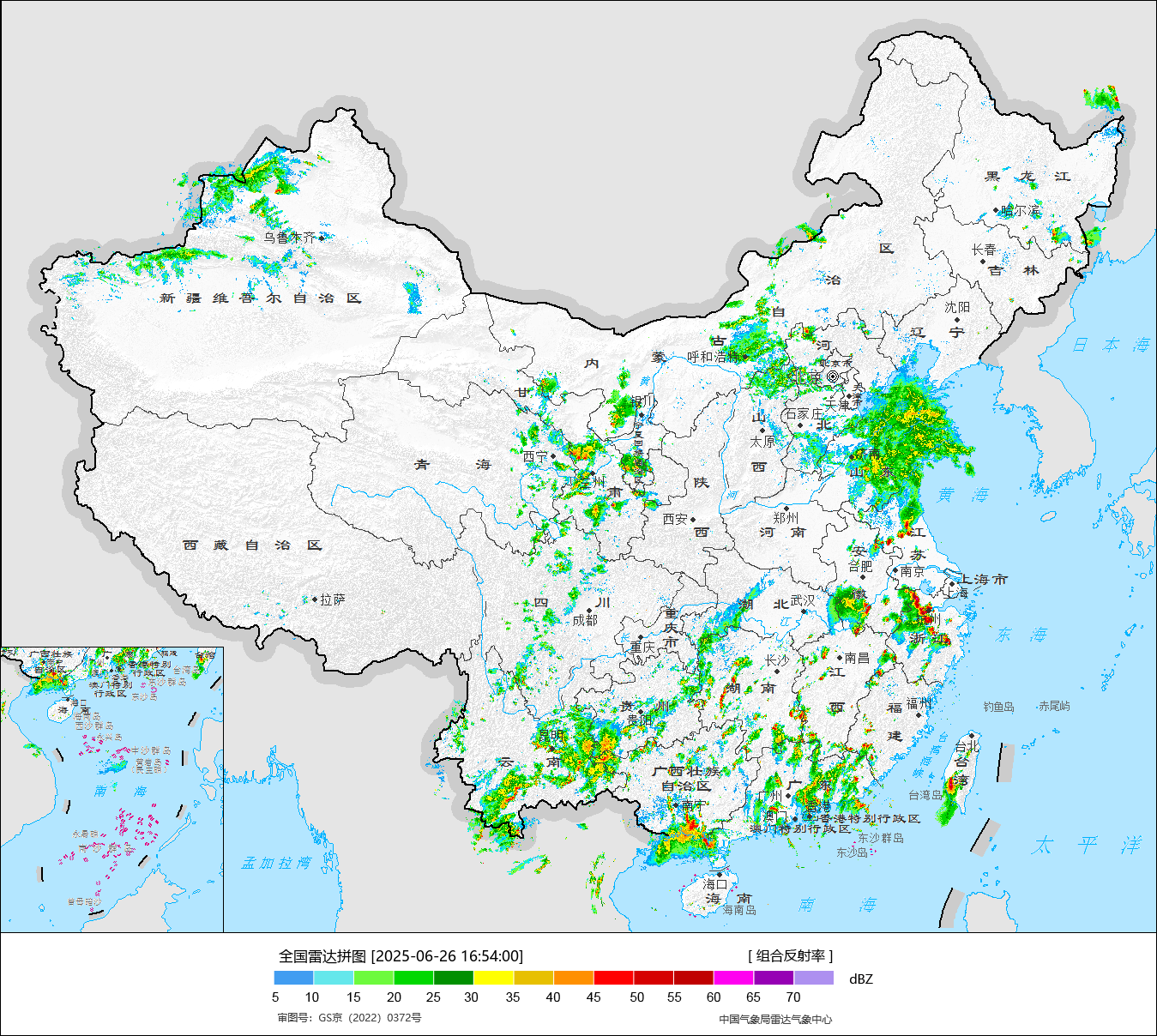Click the Beijing capital marker symbol

click(832, 376)
